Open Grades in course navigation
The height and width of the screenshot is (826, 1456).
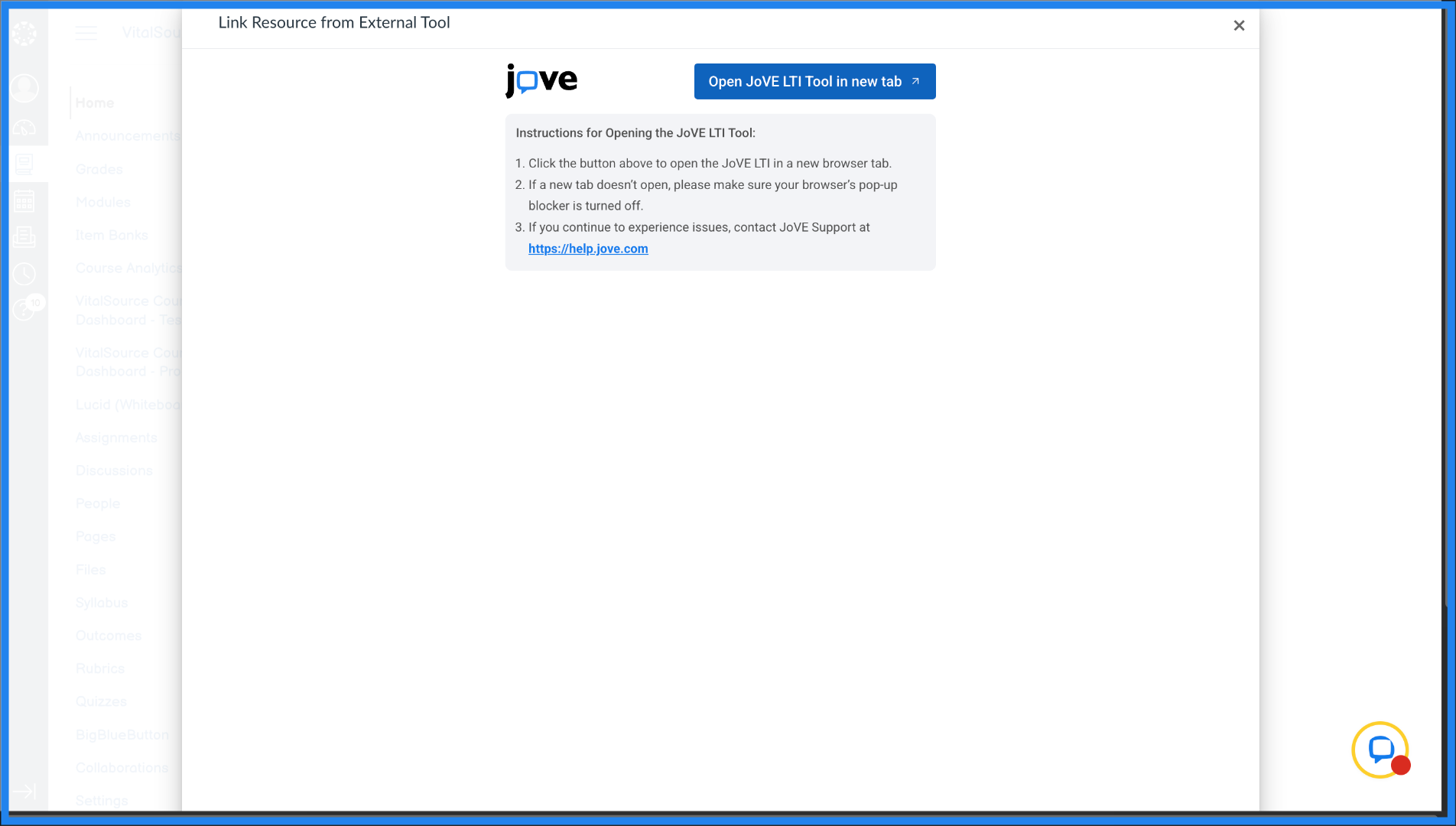click(99, 169)
